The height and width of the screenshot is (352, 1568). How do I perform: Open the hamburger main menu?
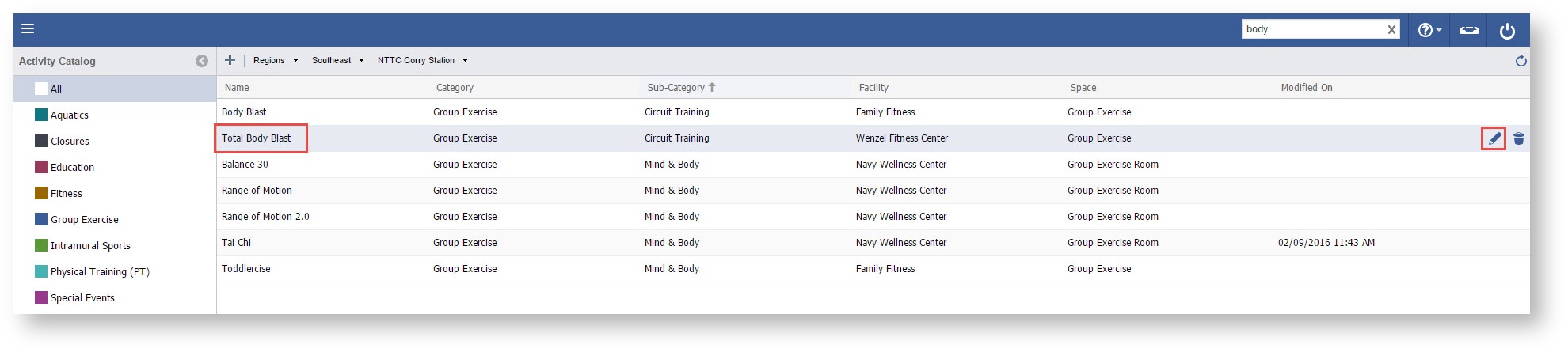[28, 29]
